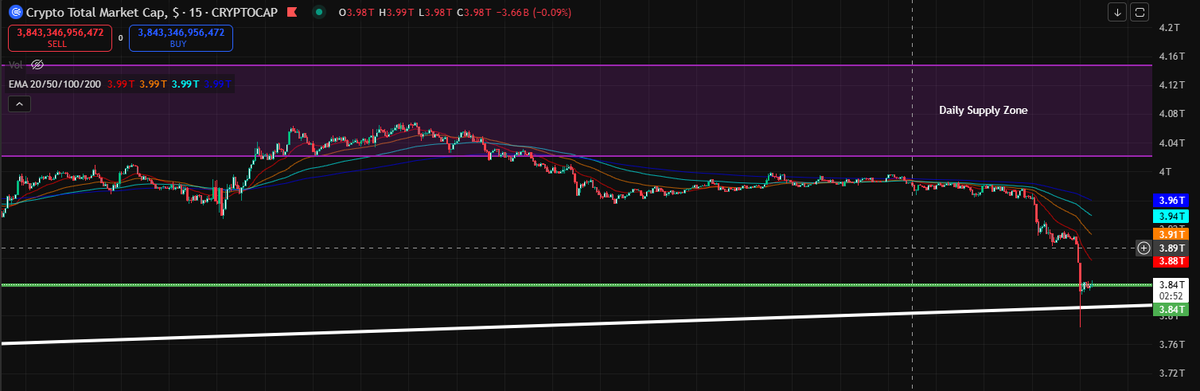The height and width of the screenshot is (391, 1200).
Task: Click the Crypto Total Market Cap symbol logo
Action: (15, 12)
